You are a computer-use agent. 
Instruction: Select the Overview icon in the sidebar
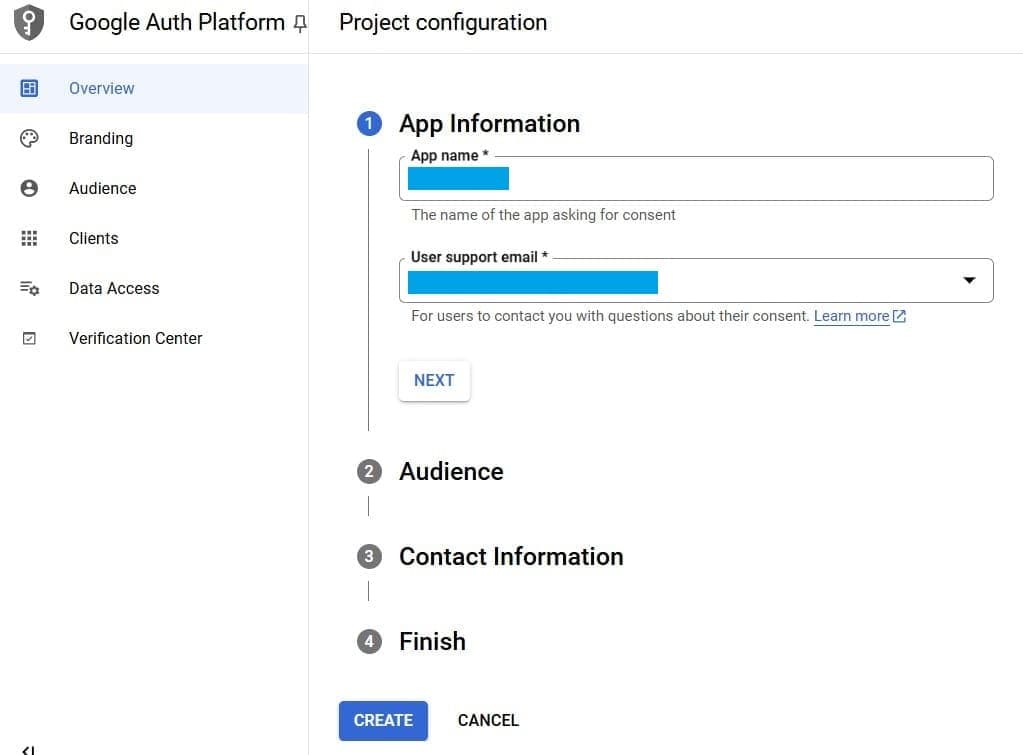29,88
